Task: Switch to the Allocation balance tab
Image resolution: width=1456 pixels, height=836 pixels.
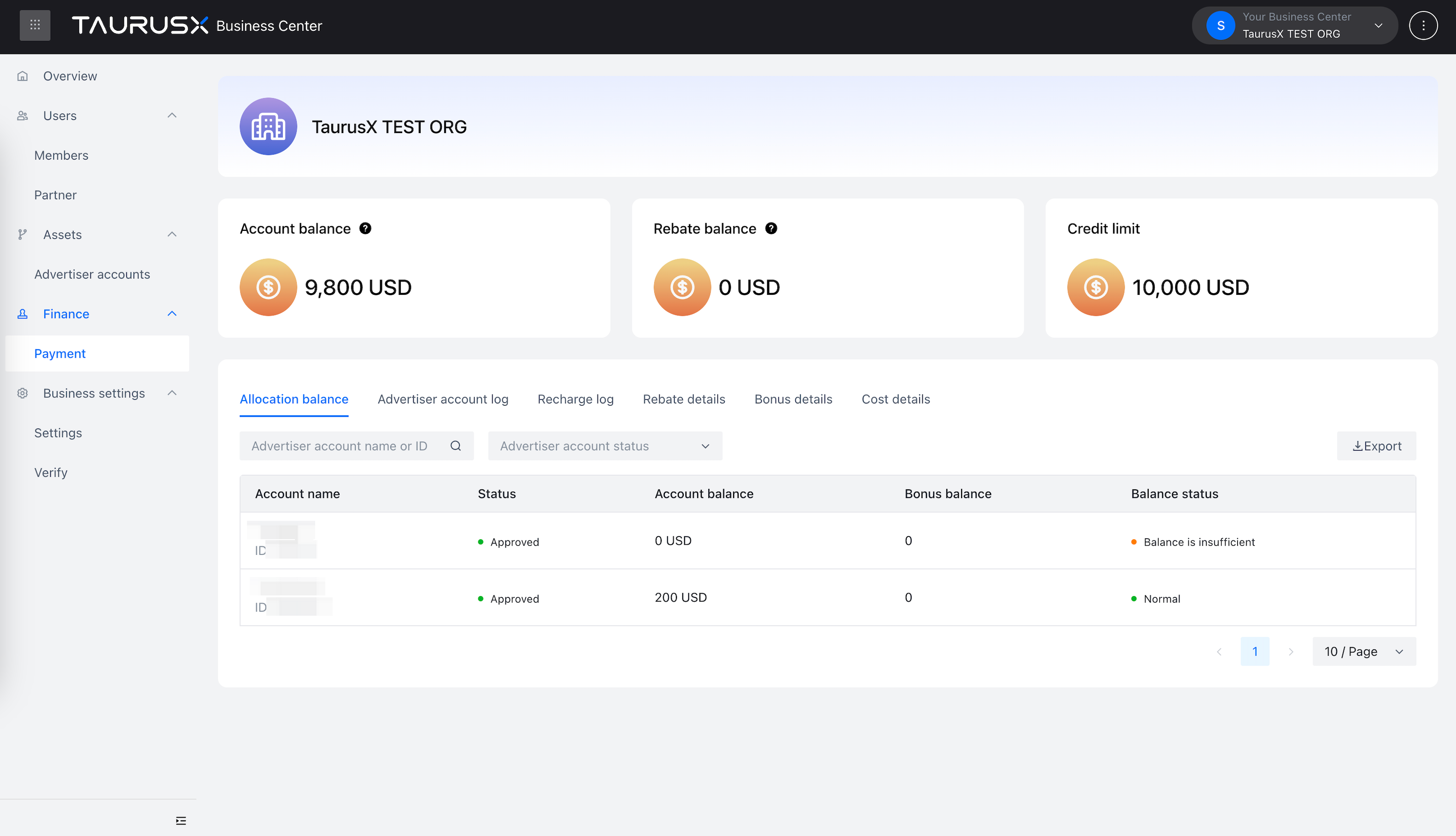Action: pyautogui.click(x=294, y=399)
